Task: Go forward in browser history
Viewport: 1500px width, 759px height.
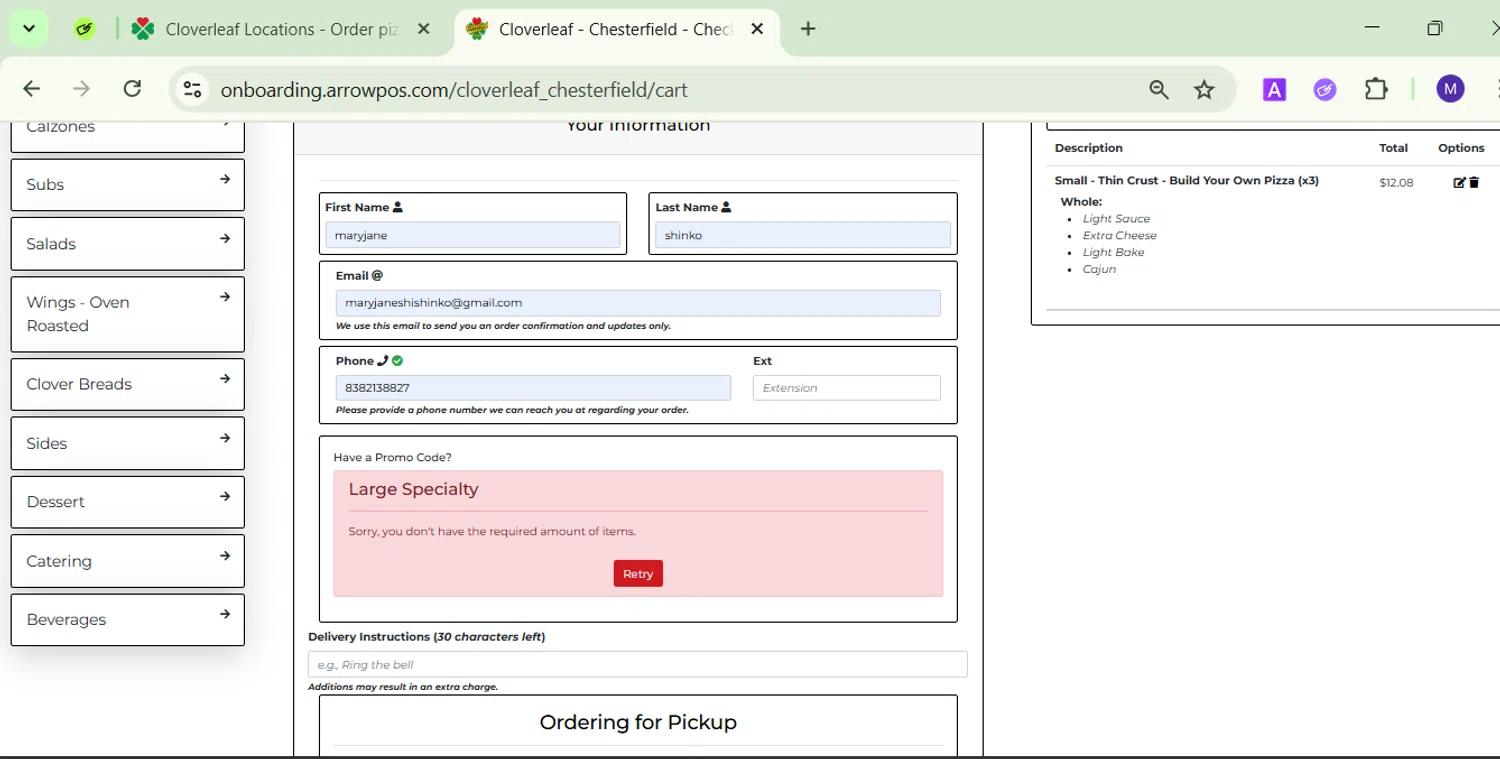Action: coord(82,89)
